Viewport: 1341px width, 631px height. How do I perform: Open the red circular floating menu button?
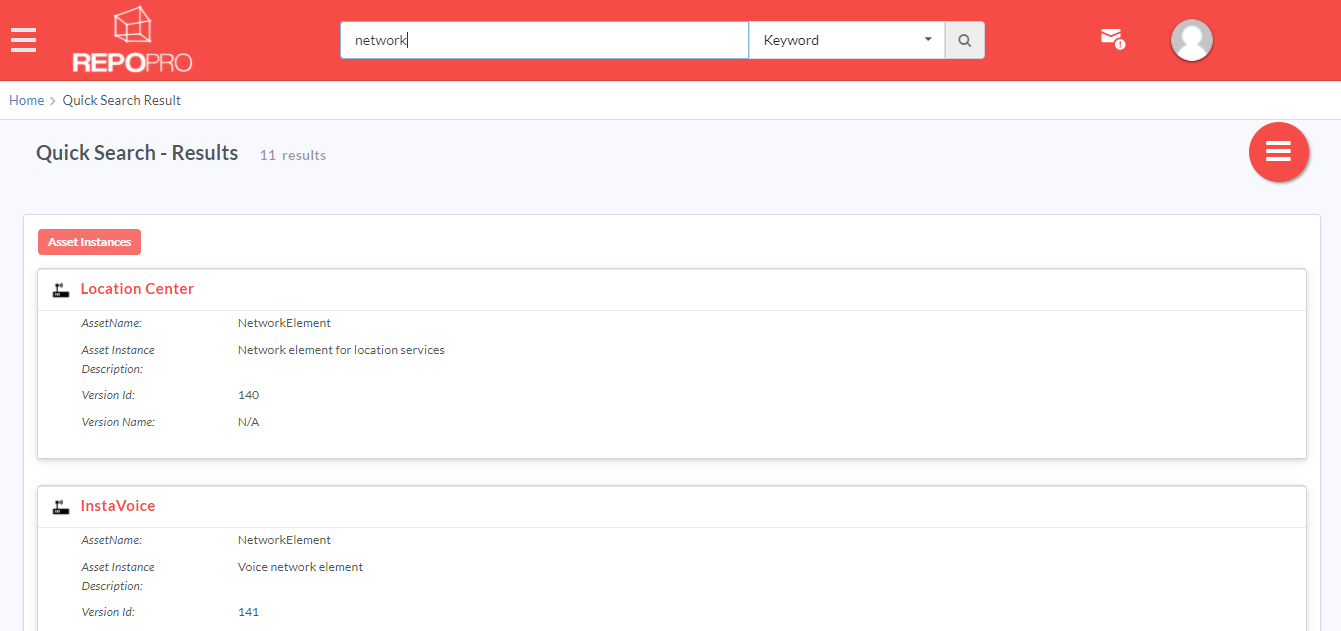[x=1278, y=152]
